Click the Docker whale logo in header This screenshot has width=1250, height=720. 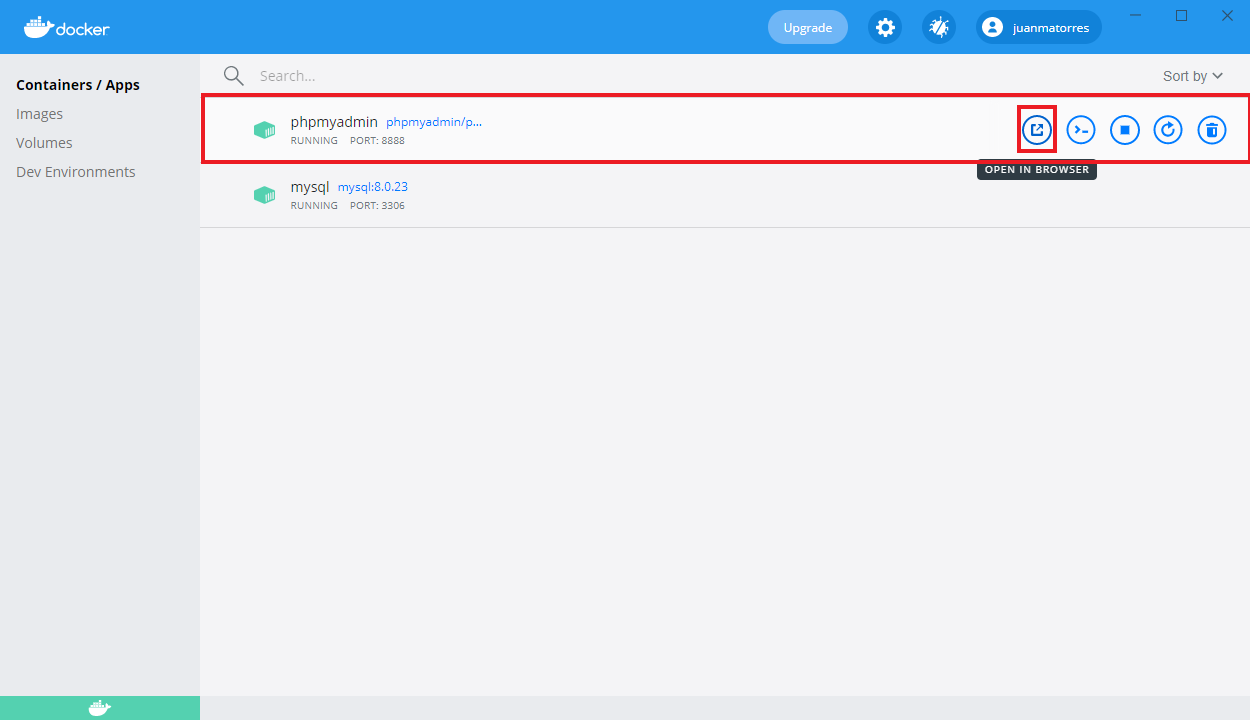(66, 27)
